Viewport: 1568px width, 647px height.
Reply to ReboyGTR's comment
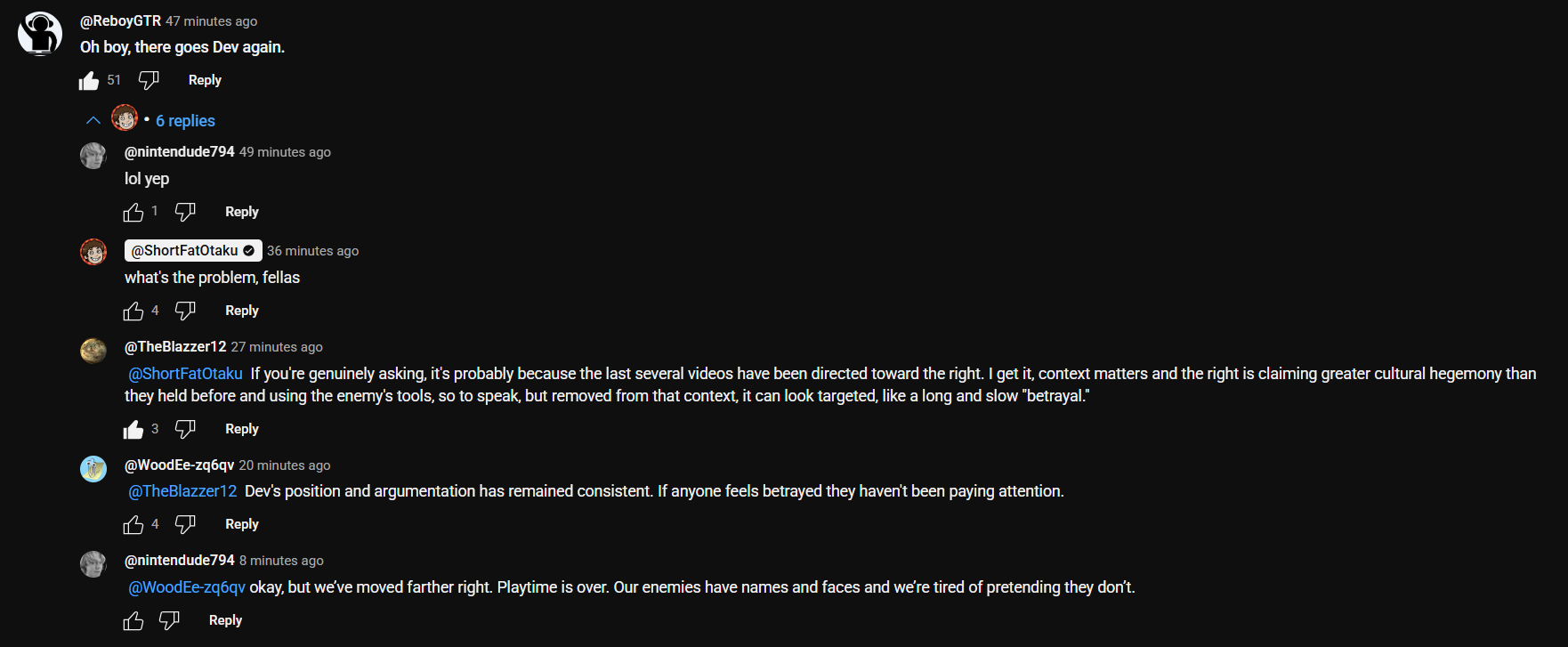click(x=205, y=80)
